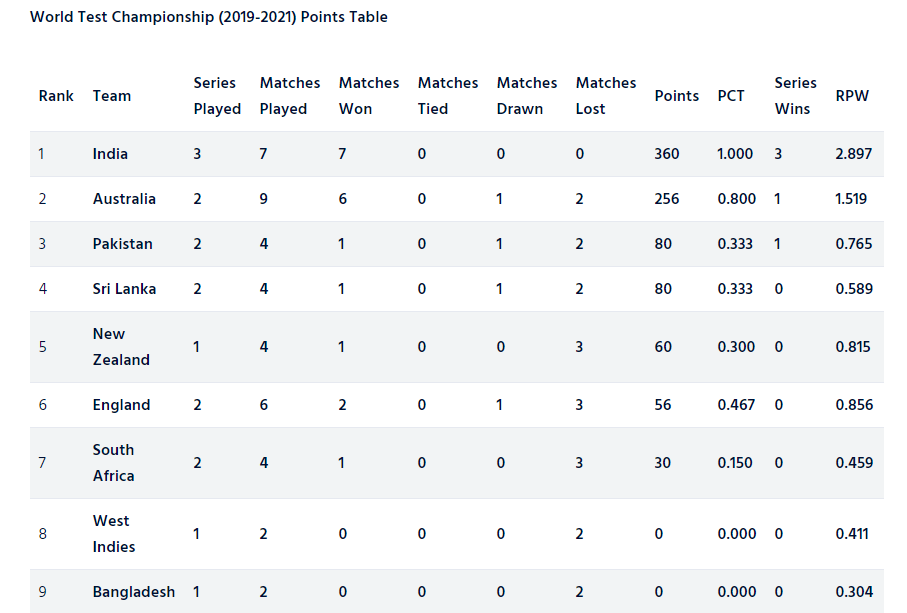Select Australia's 1.519 RPW value

(x=851, y=199)
